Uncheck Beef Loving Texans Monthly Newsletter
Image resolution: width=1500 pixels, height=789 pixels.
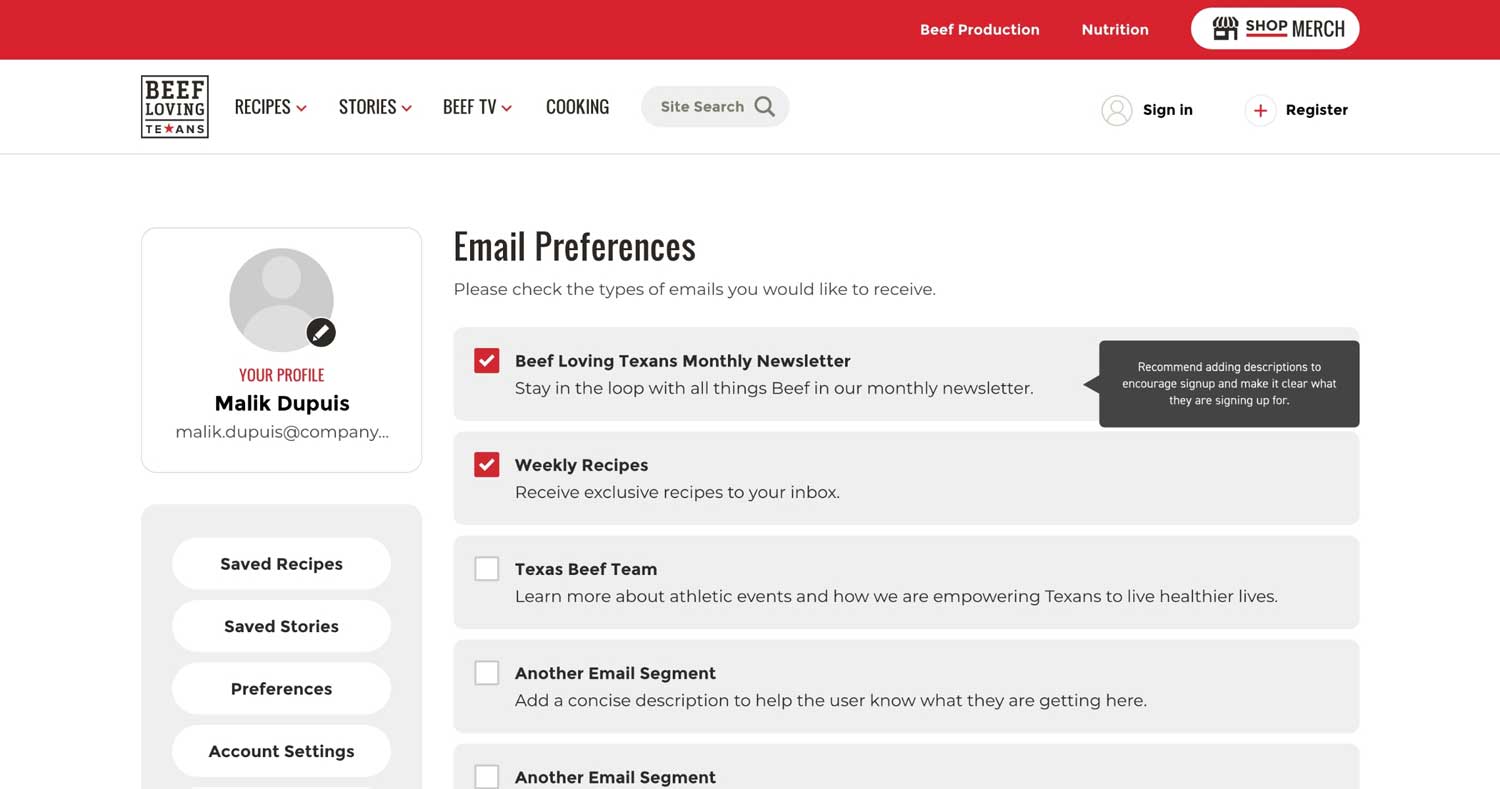[x=487, y=361]
